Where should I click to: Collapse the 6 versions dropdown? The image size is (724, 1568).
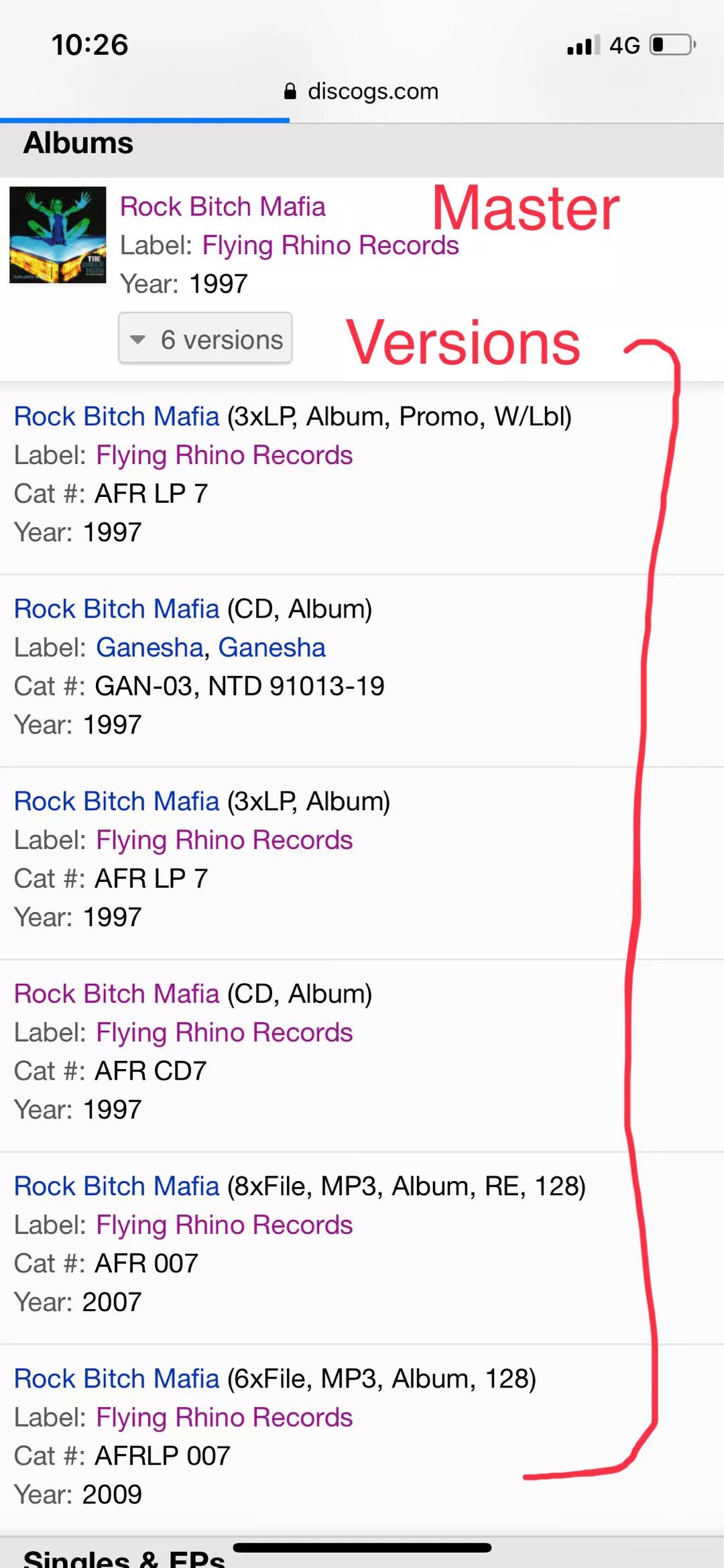pos(205,339)
